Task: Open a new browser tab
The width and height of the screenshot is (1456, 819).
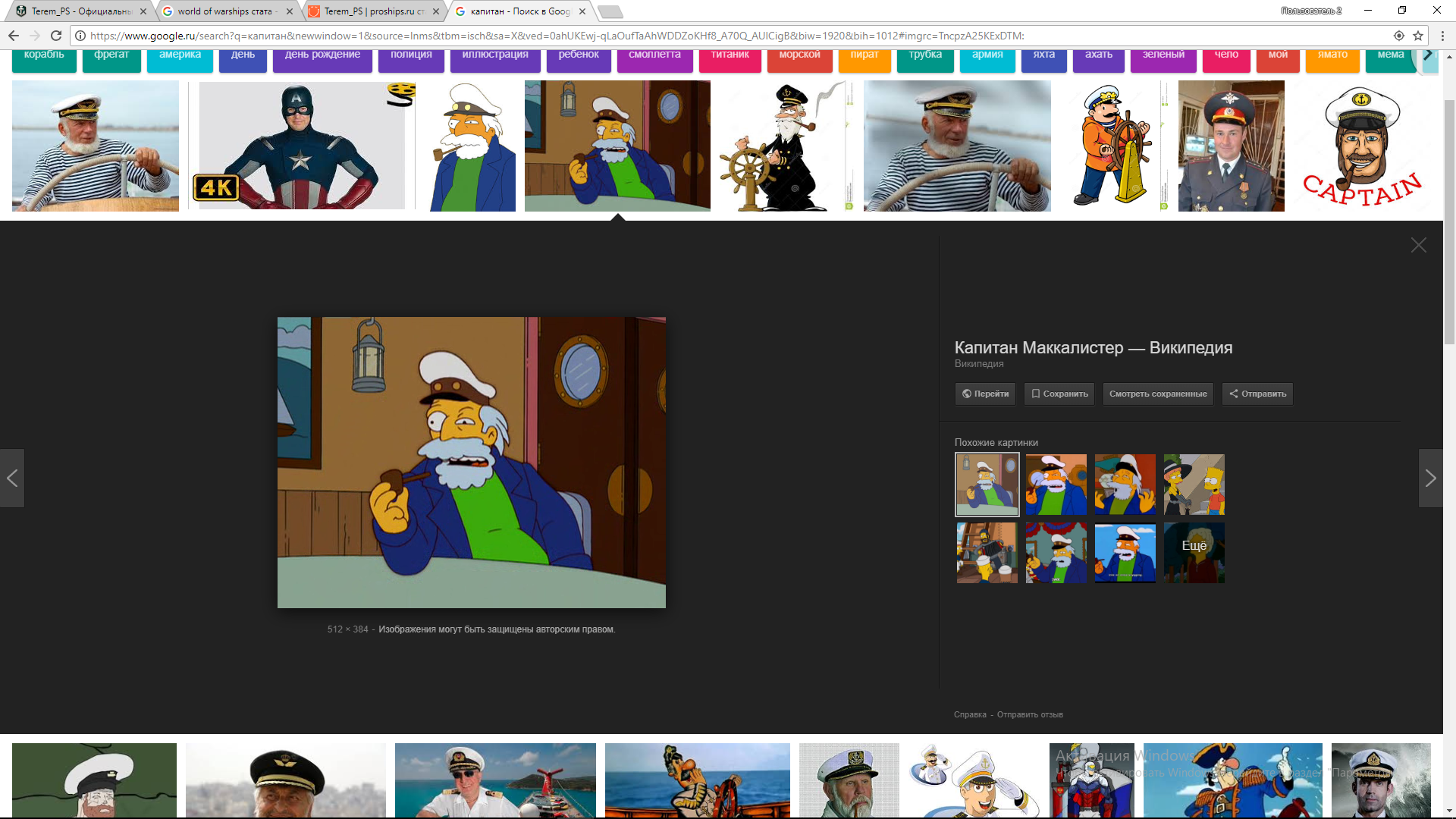Action: tap(610, 11)
